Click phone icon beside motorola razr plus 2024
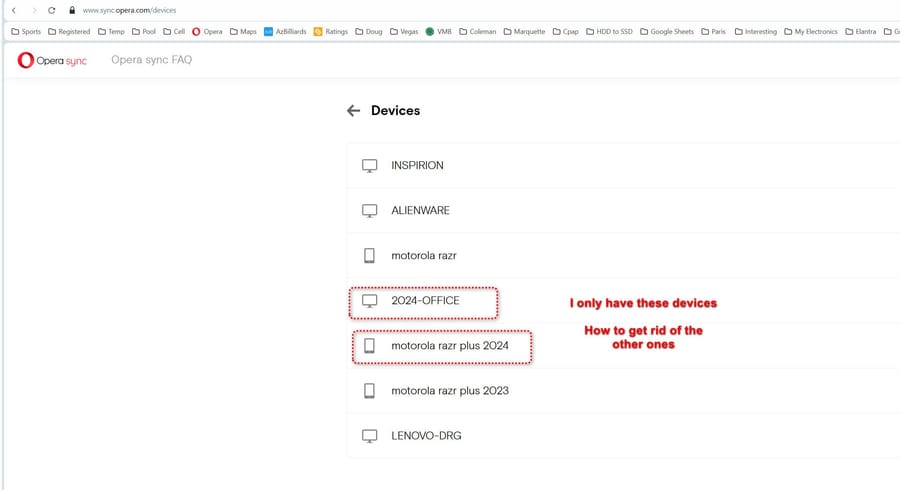The height and width of the screenshot is (490, 900). click(370, 345)
